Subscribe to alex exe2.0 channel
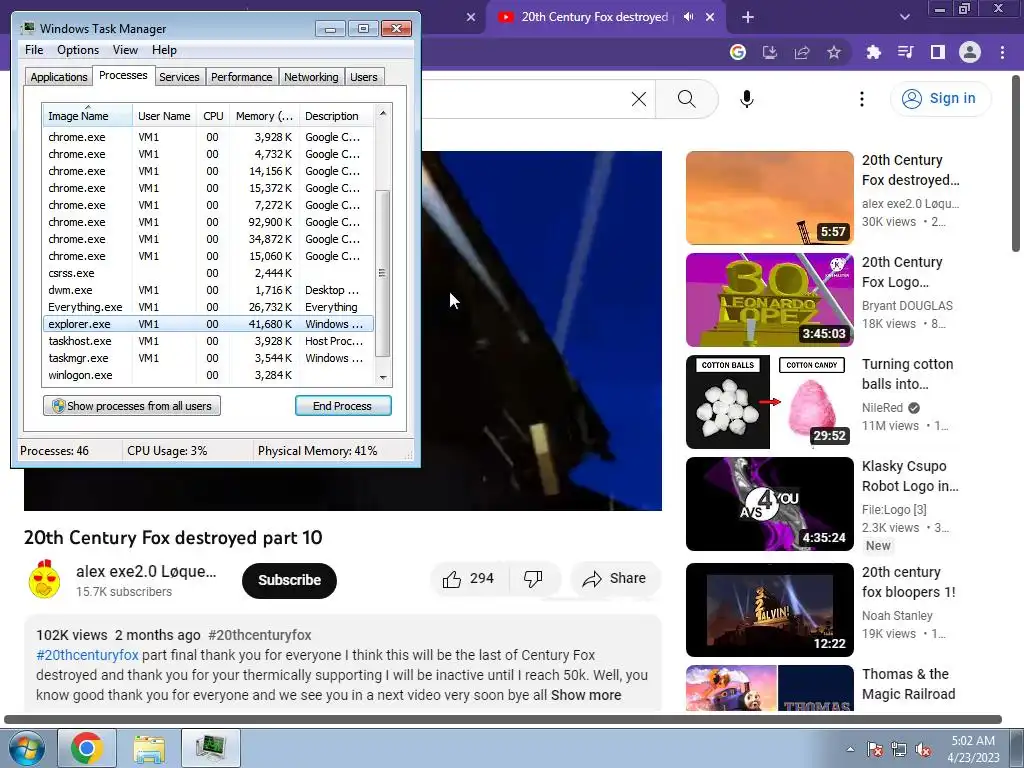Viewport: 1024px width, 768px height. click(289, 580)
